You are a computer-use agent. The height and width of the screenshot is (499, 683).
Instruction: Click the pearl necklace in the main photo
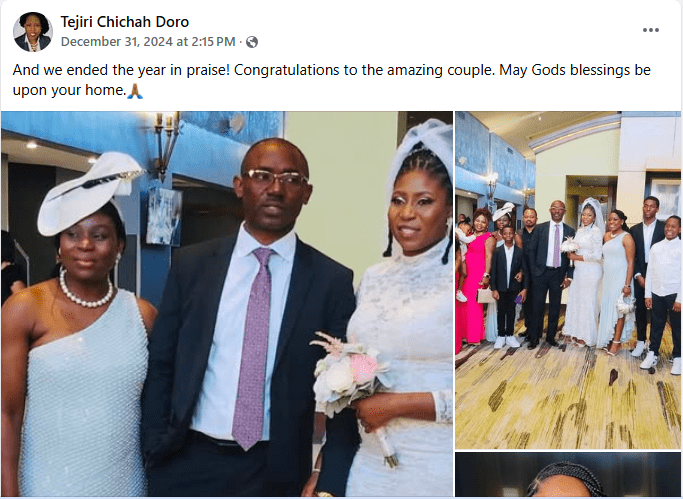point(85,290)
